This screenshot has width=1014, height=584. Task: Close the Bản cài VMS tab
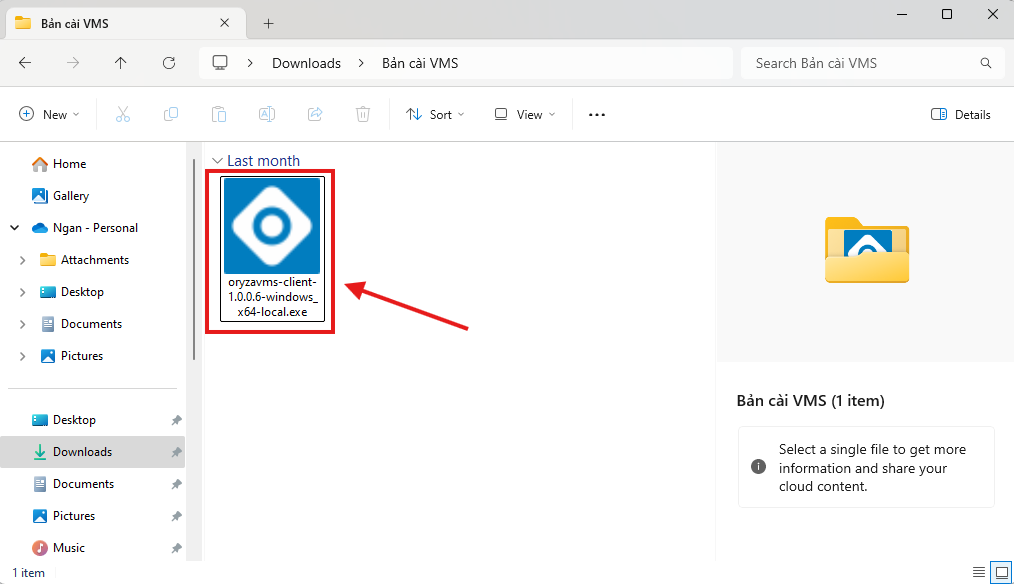(224, 23)
